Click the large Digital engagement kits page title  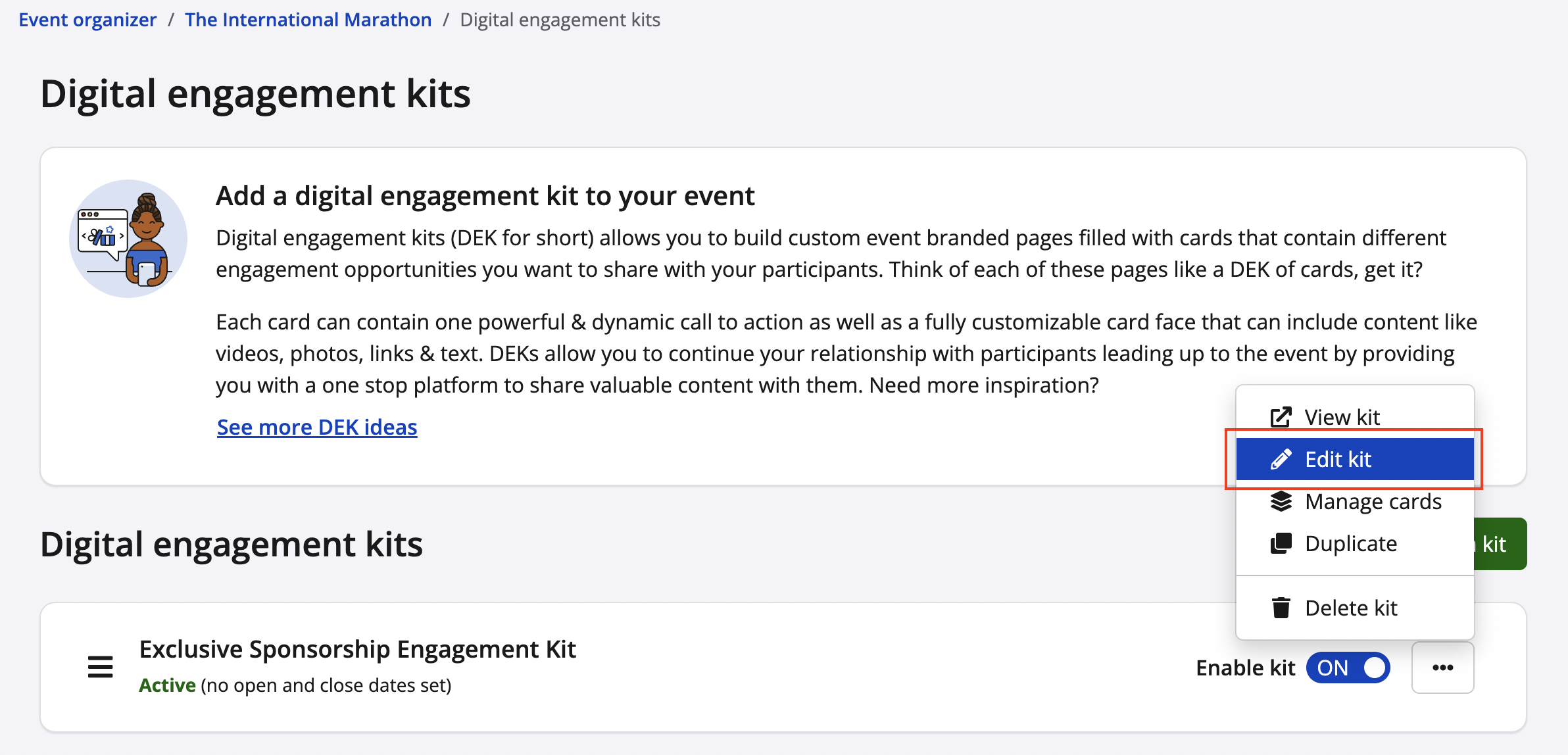(255, 93)
